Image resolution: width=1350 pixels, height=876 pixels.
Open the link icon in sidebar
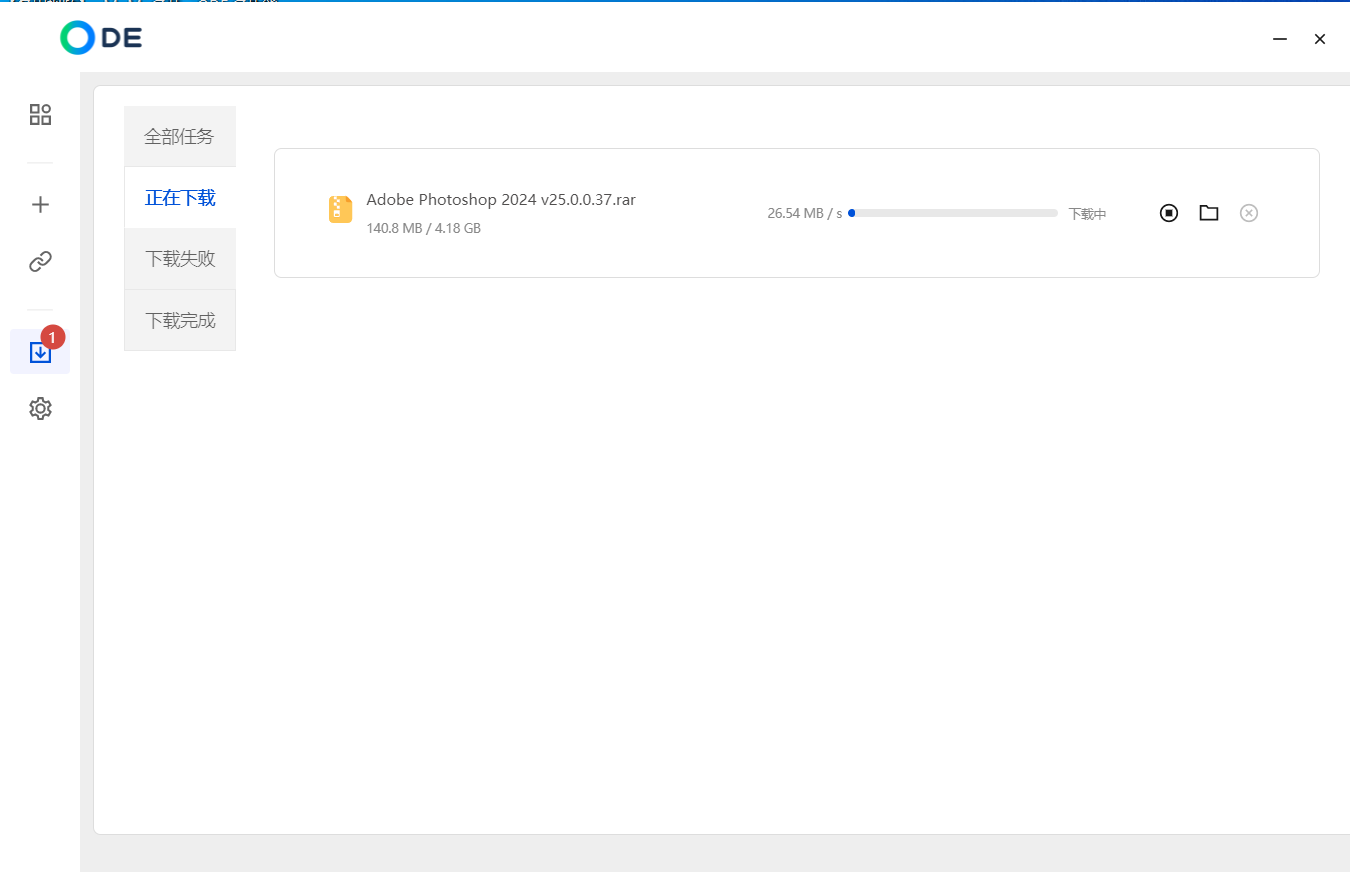[x=40, y=262]
